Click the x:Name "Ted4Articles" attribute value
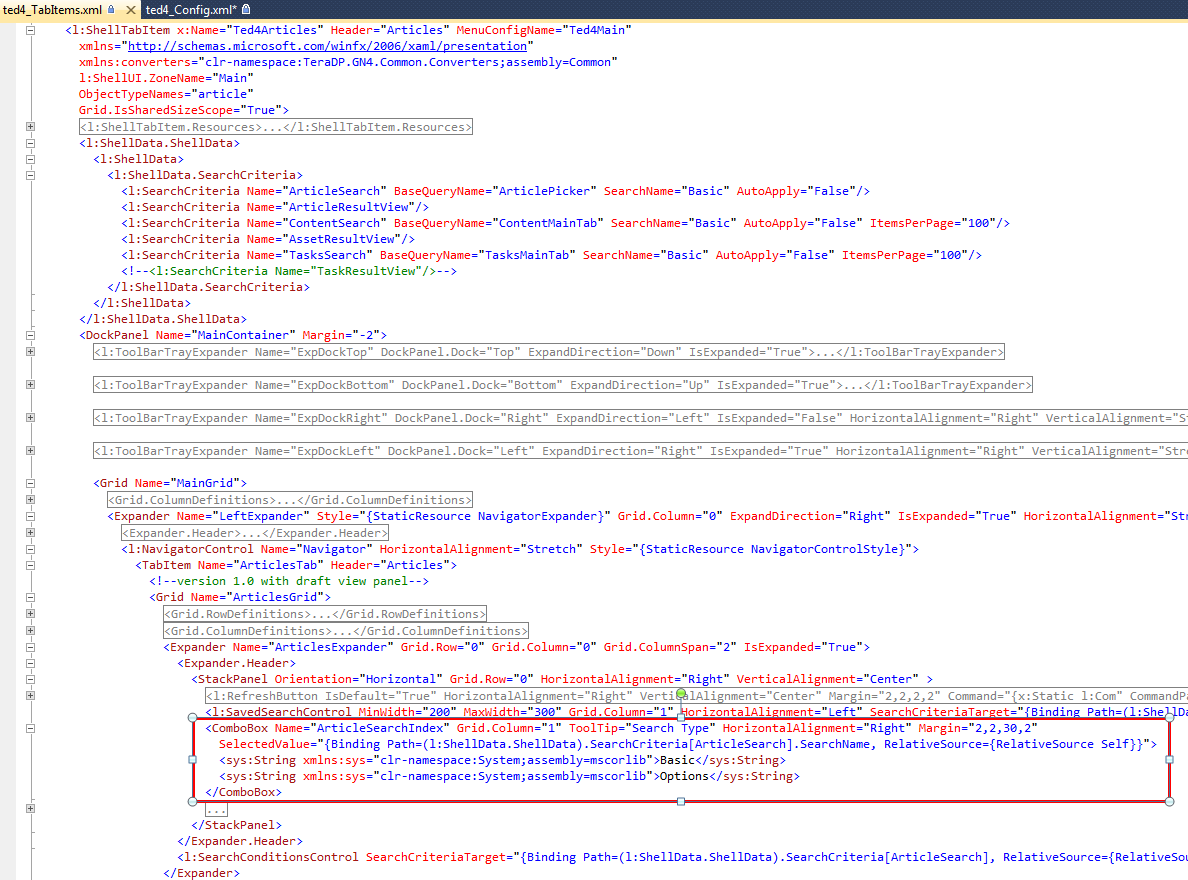The width and height of the screenshot is (1188, 880). (x=275, y=30)
